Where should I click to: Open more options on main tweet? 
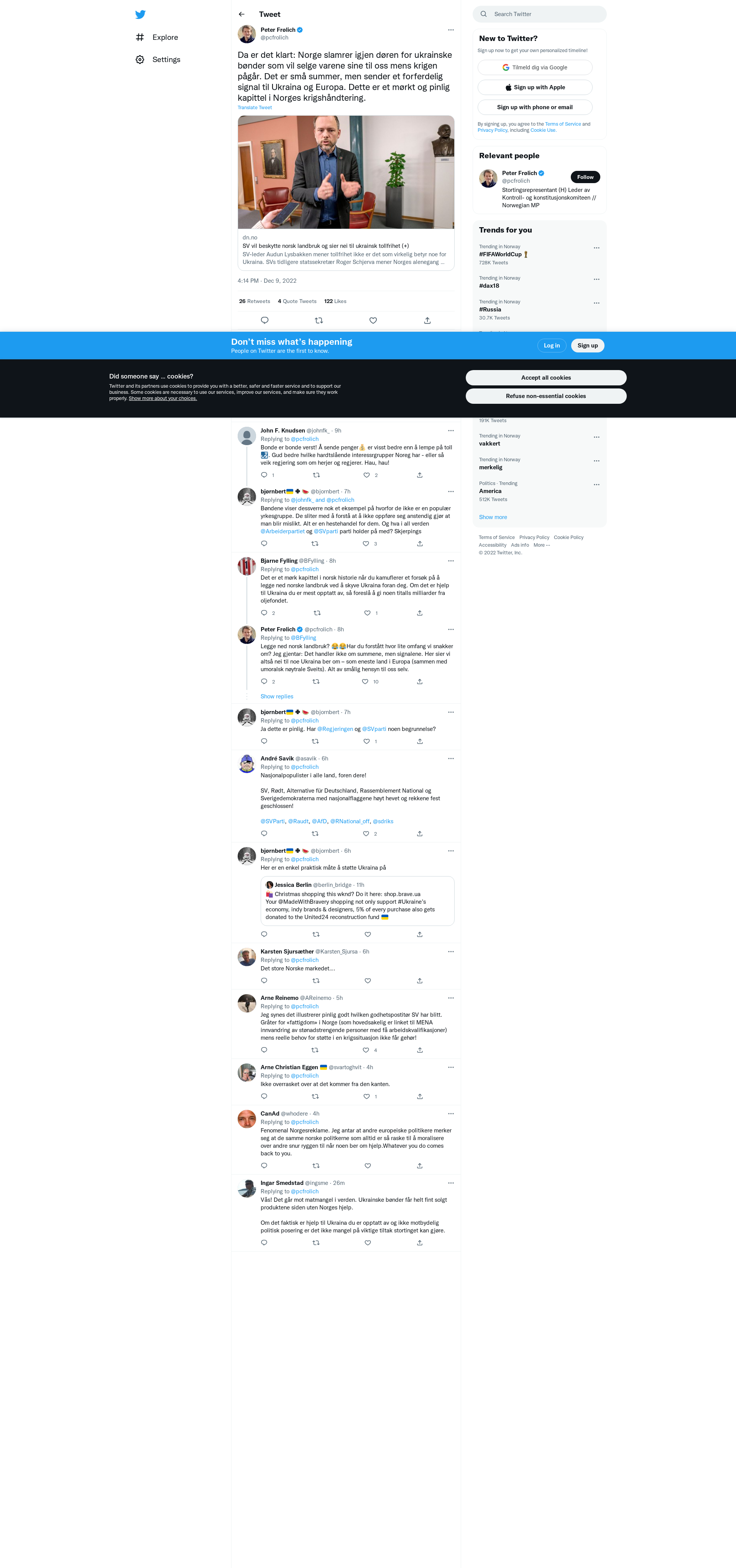coord(451,30)
